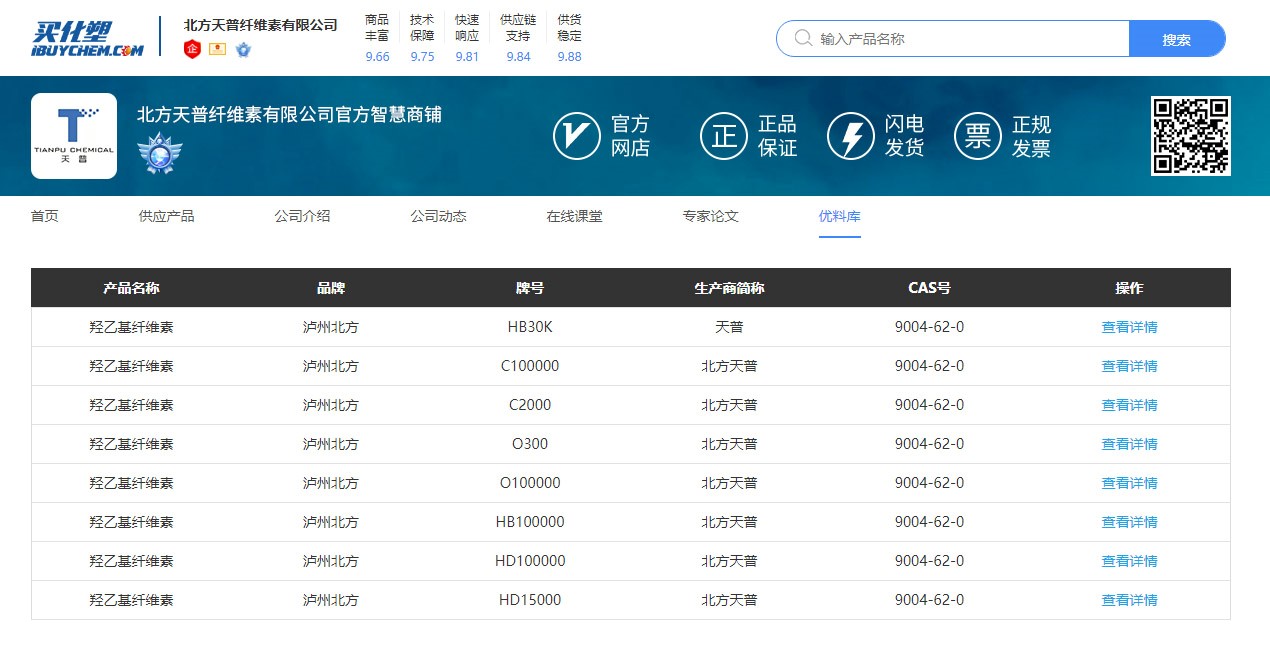Click manufacturer cell 天普 in HB30K row
This screenshot has height=647, width=1270.
[730, 327]
